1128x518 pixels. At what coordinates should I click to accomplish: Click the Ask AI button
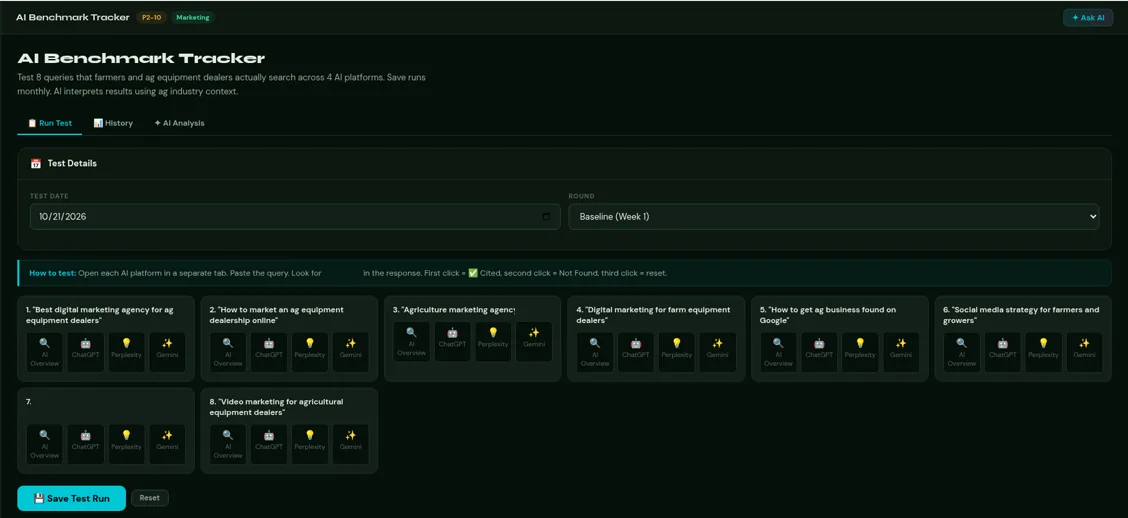point(1088,17)
